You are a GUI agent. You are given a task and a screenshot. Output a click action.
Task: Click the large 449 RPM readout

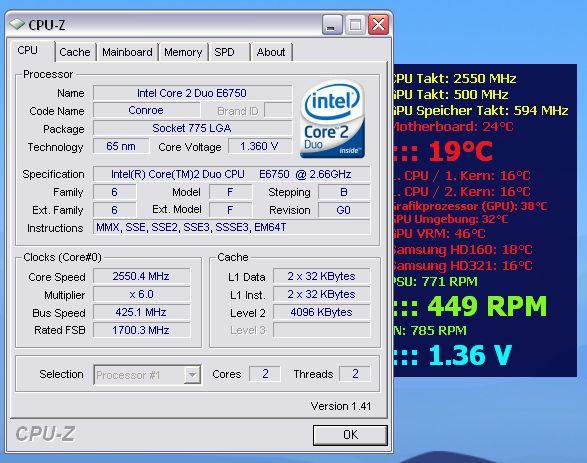coord(470,306)
